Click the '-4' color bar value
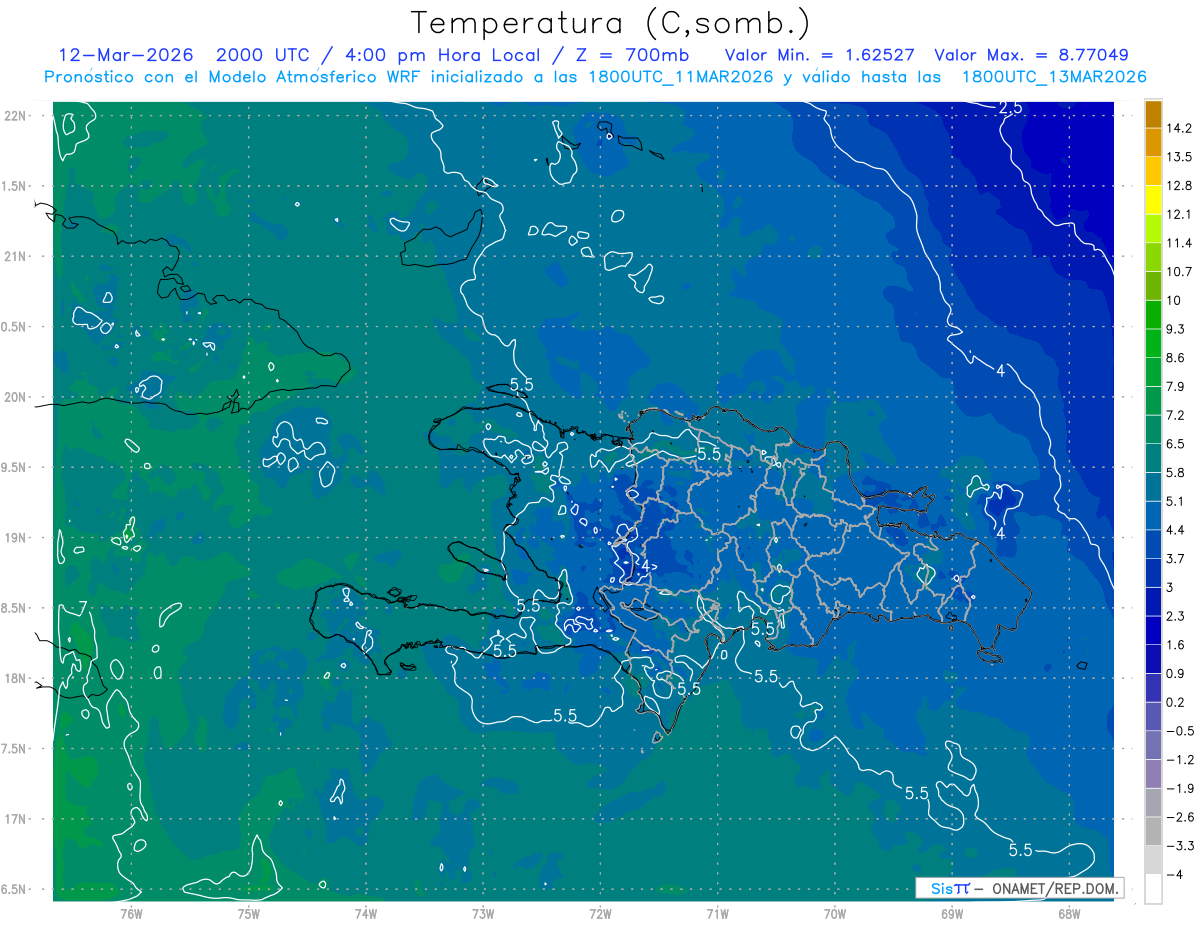This screenshot has width=1200, height=927. tap(1173, 874)
